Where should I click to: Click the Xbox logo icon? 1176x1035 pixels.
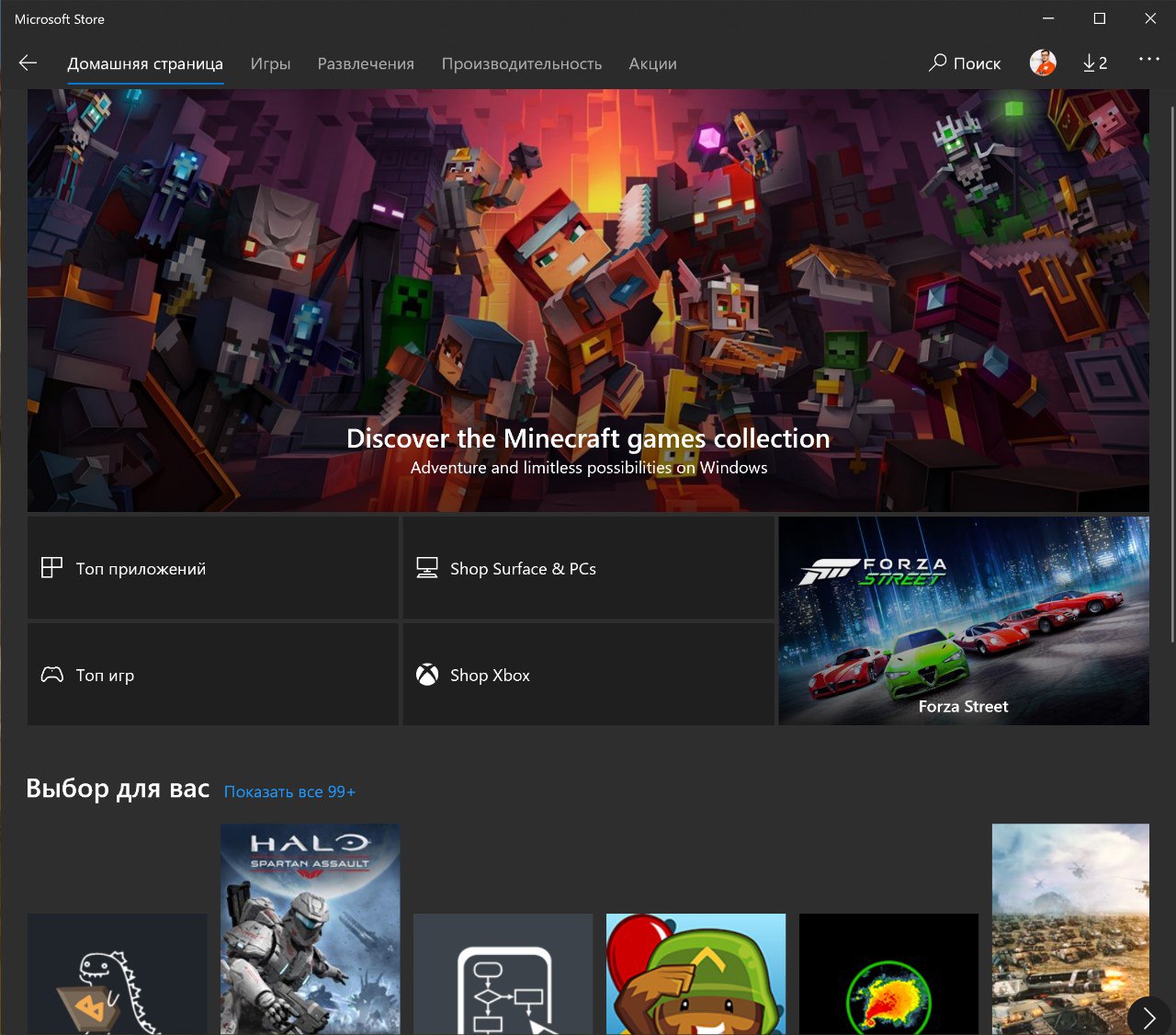pos(427,675)
